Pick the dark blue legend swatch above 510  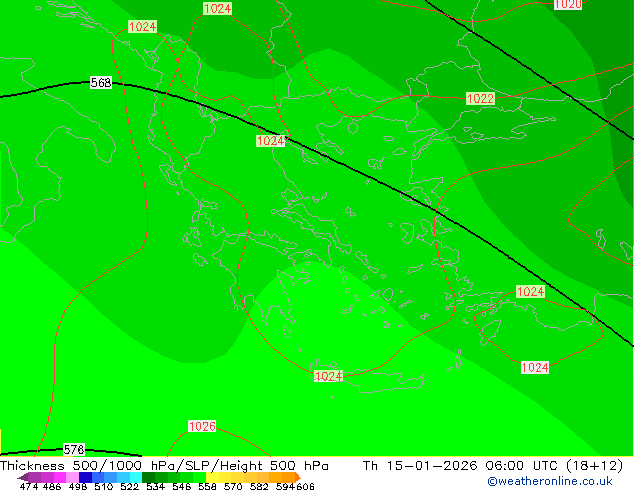click(85, 477)
